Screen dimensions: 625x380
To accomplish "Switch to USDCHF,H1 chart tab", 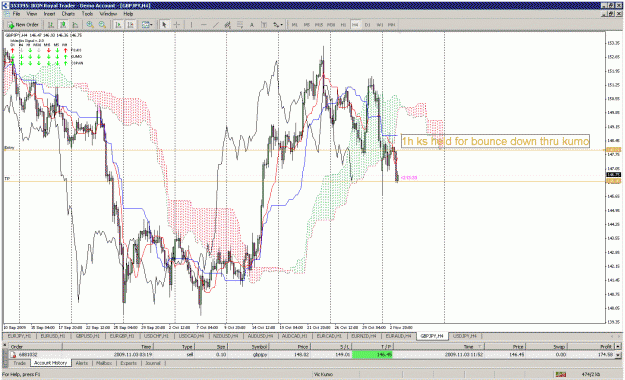I will pos(156,336).
